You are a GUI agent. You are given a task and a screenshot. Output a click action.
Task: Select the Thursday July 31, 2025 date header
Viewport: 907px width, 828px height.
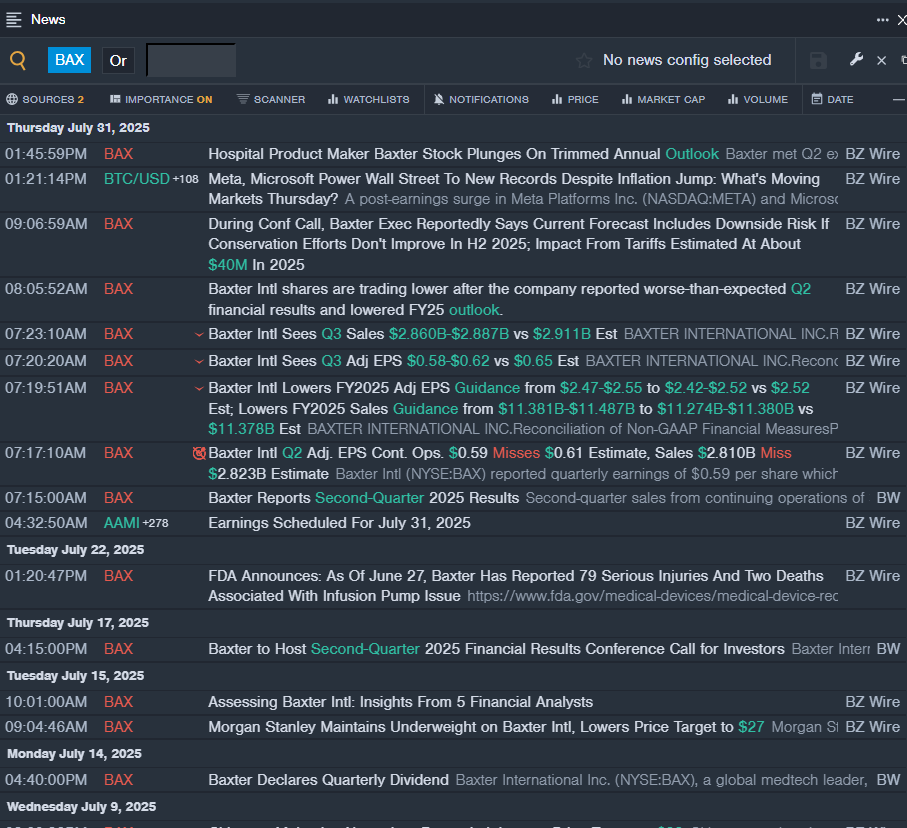(78, 128)
